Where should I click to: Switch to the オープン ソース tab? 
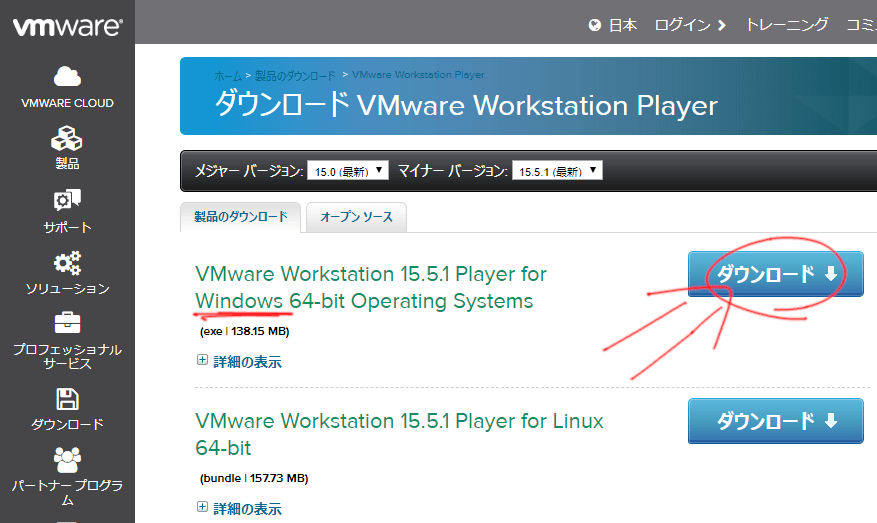[356, 217]
